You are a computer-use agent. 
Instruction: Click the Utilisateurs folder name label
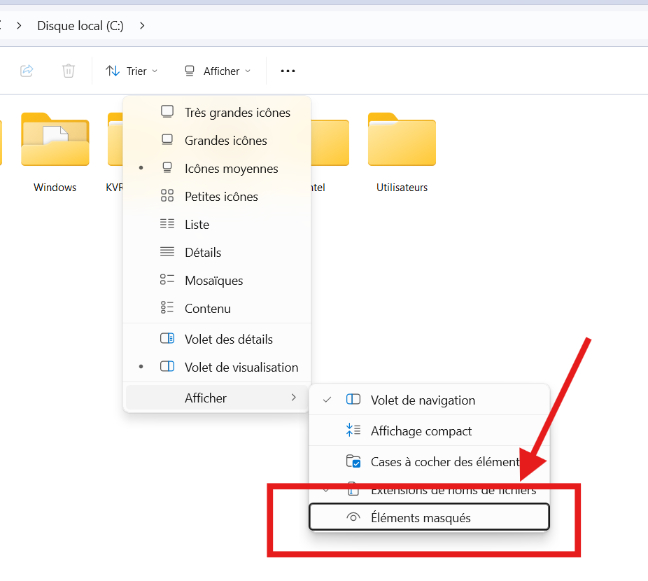(402, 187)
